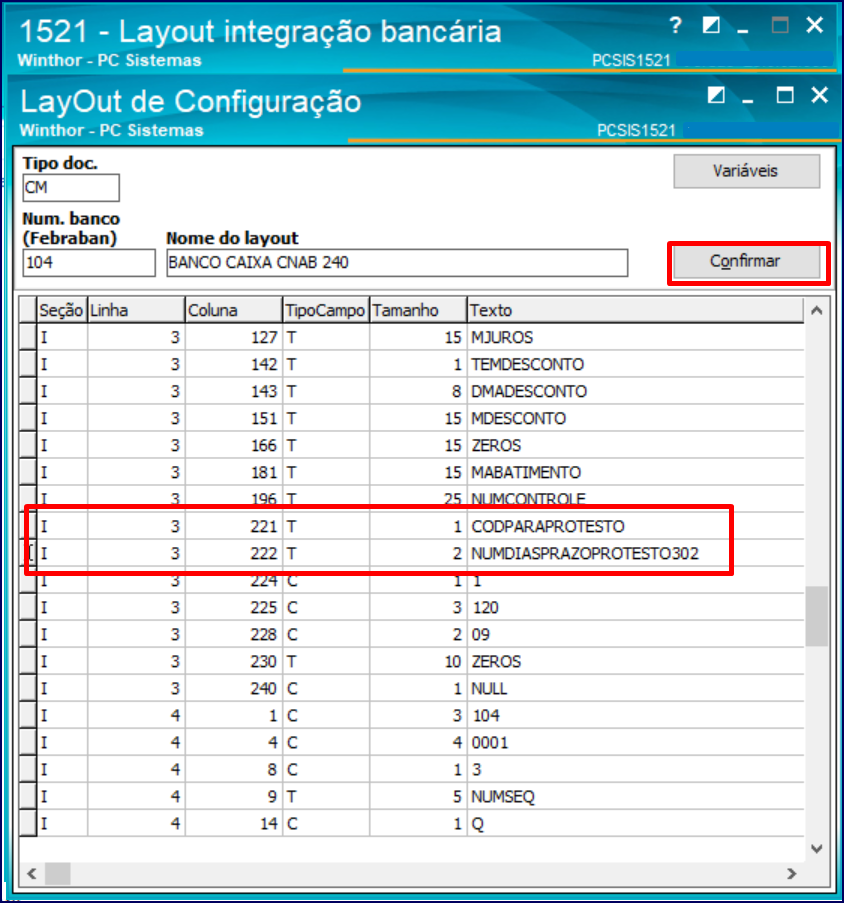Screen dimensions: 844x903
Task: Click the 120 text cell
Action: [636, 608]
